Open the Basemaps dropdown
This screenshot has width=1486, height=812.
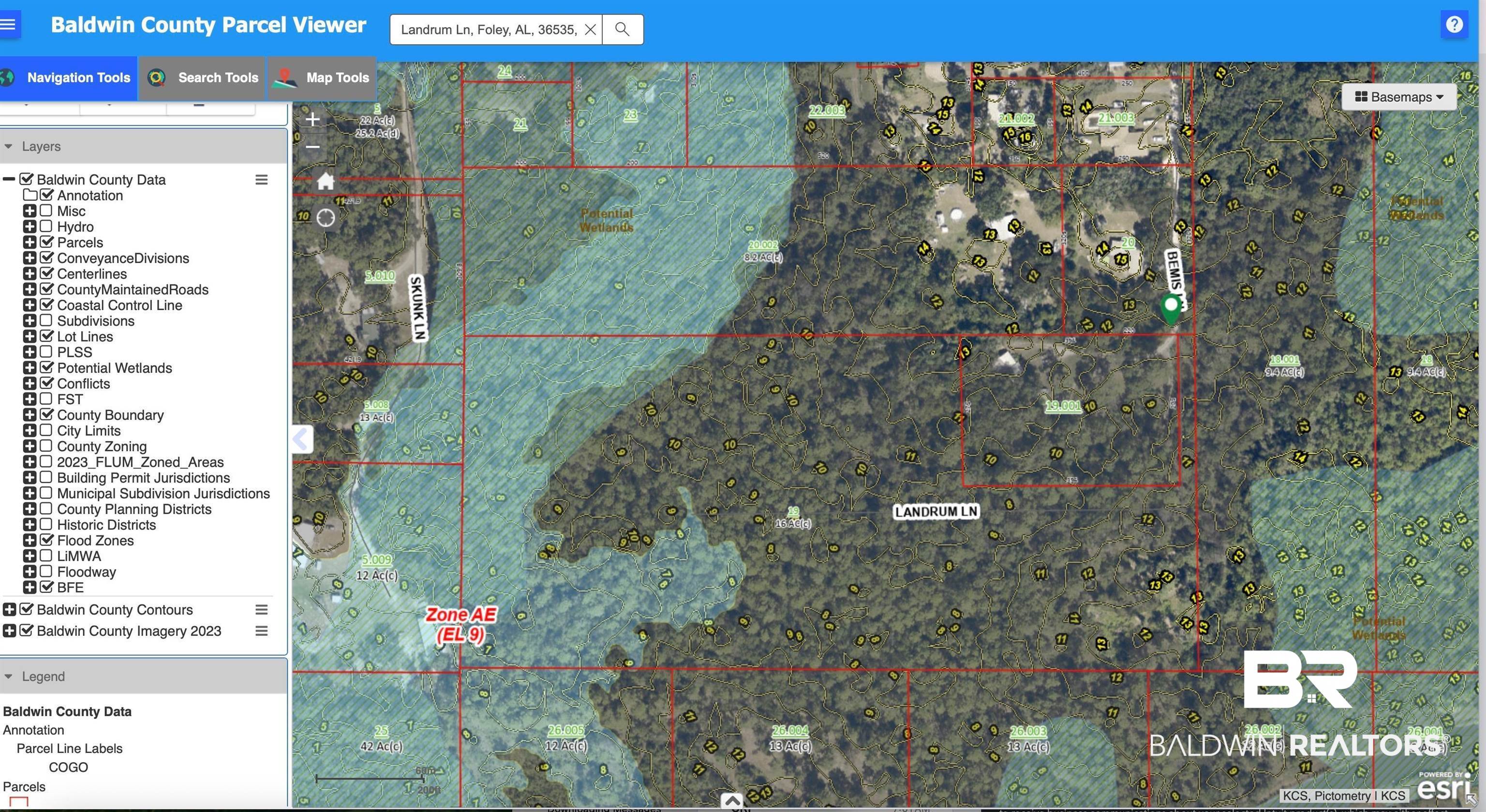coord(1399,97)
